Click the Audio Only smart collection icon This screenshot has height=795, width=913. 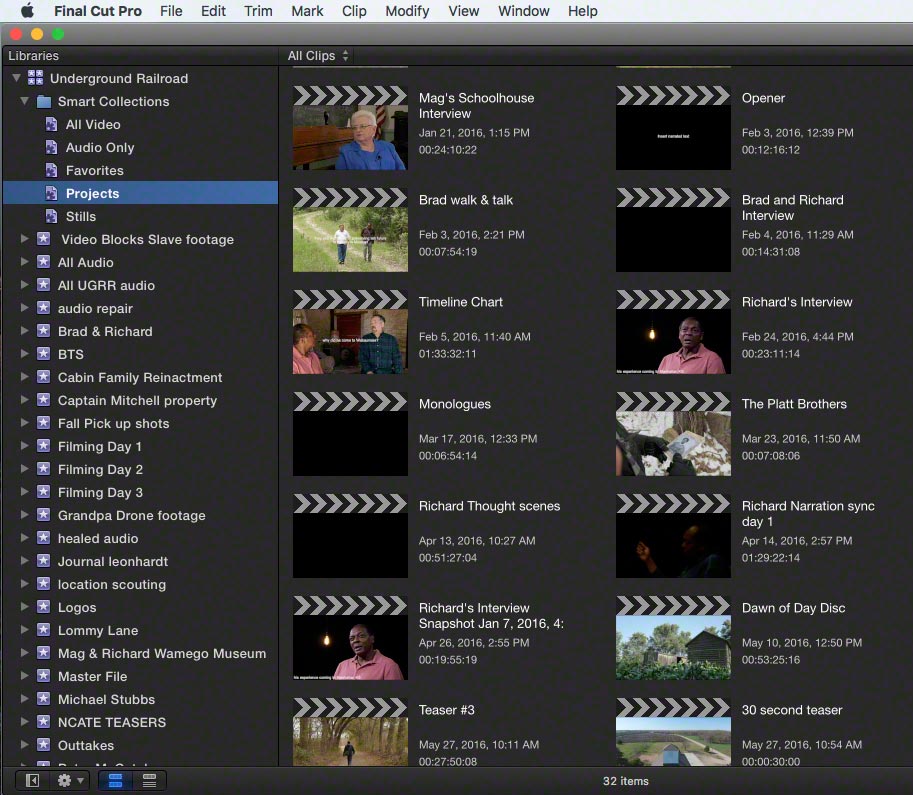tap(51, 147)
